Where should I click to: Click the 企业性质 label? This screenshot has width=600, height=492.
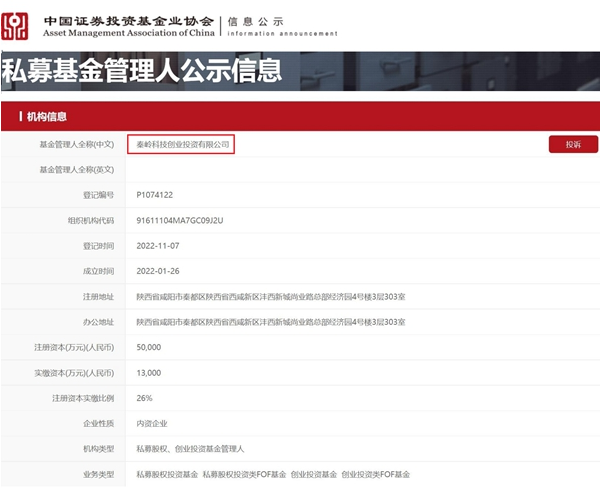pos(99,424)
